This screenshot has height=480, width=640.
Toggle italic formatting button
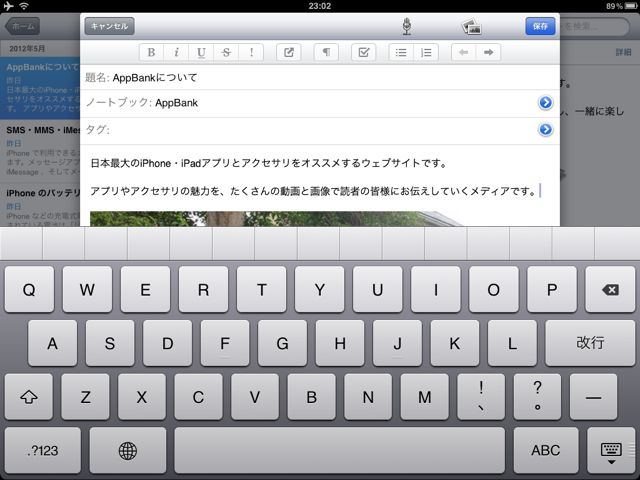coord(176,52)
